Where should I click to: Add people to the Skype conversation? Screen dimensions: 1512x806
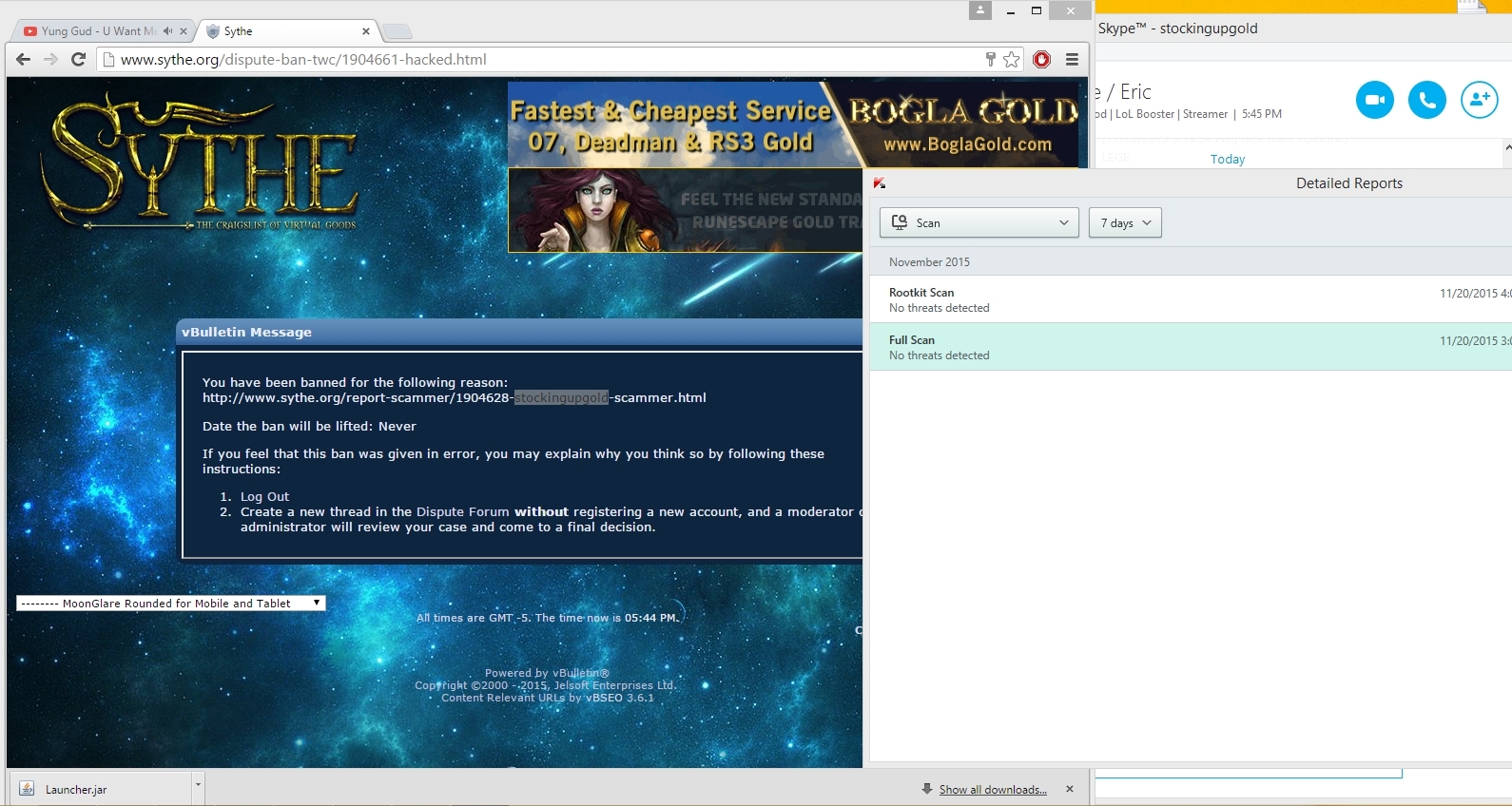[x=1480, y=100]
